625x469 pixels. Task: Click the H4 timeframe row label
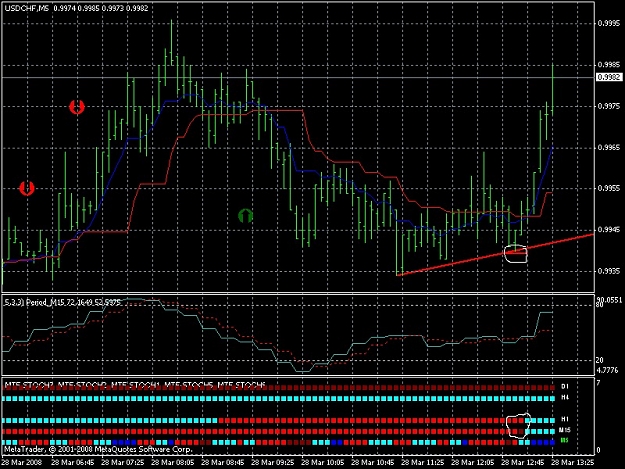click(564, 397)
